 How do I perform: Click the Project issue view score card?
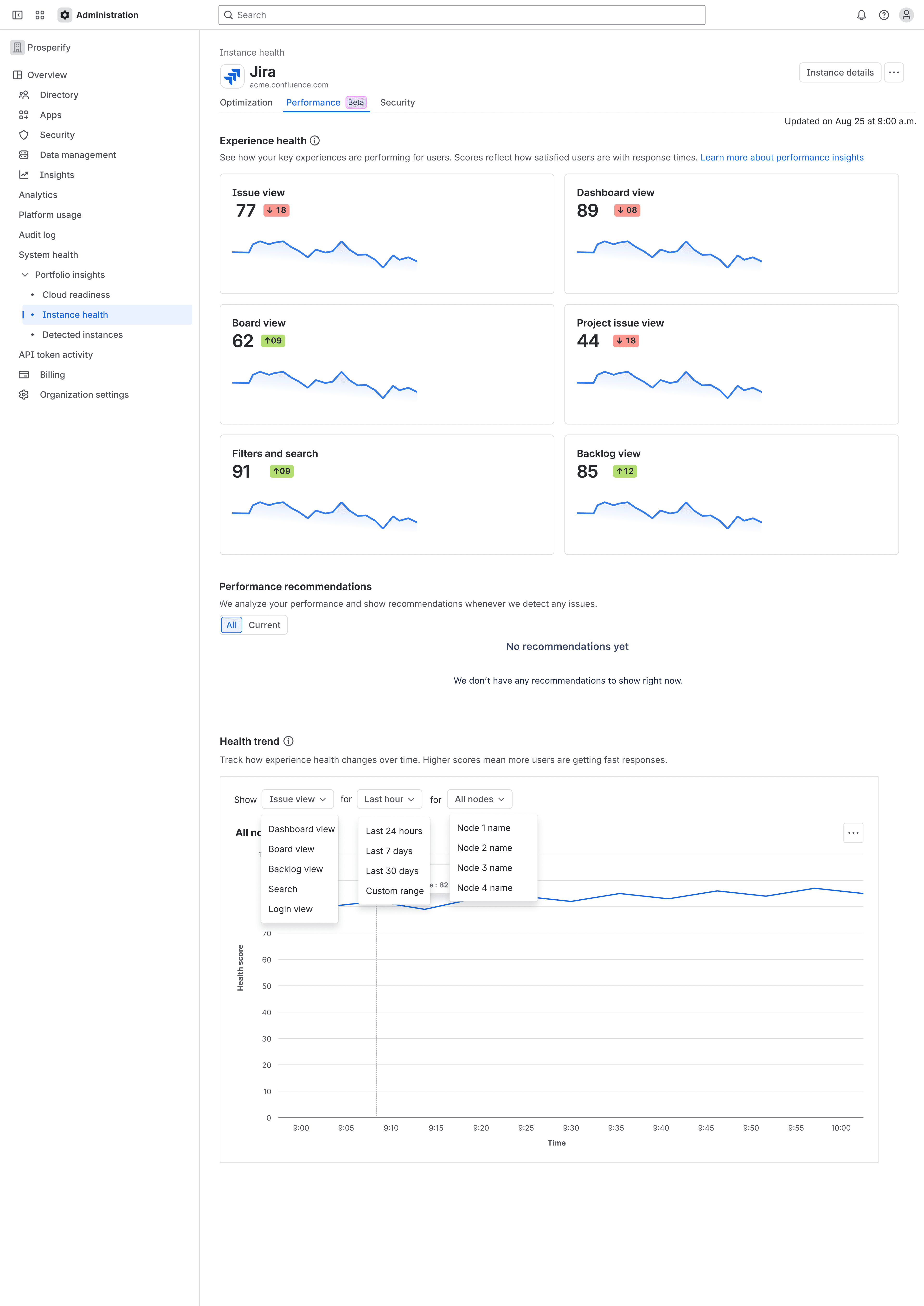tap(732, 364)
